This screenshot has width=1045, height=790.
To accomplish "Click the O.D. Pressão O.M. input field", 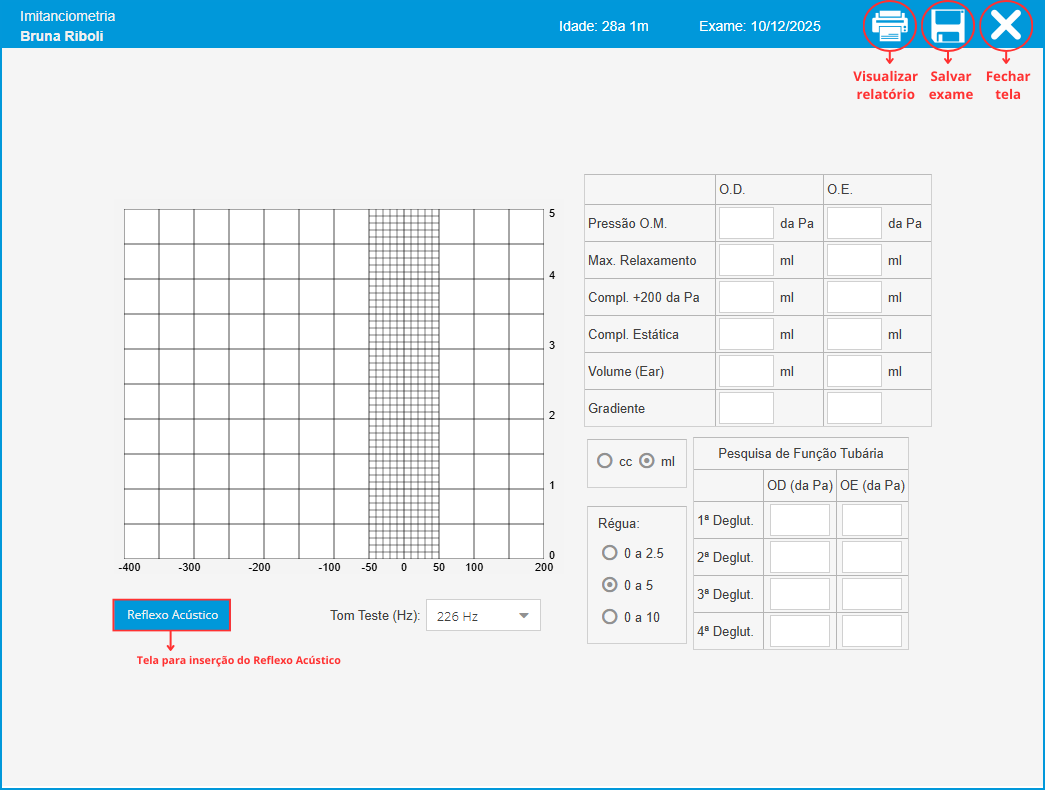I will (x=746, y=223).
